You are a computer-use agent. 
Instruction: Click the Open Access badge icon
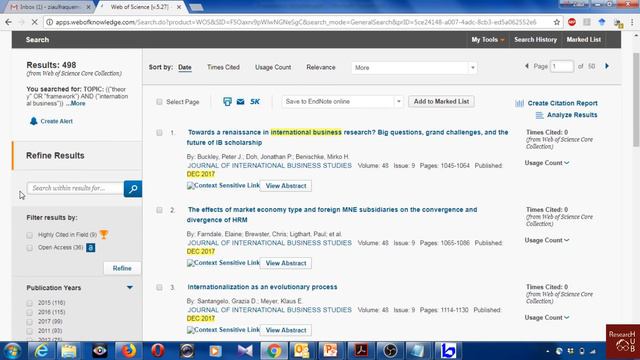click(x=91, y=247)
